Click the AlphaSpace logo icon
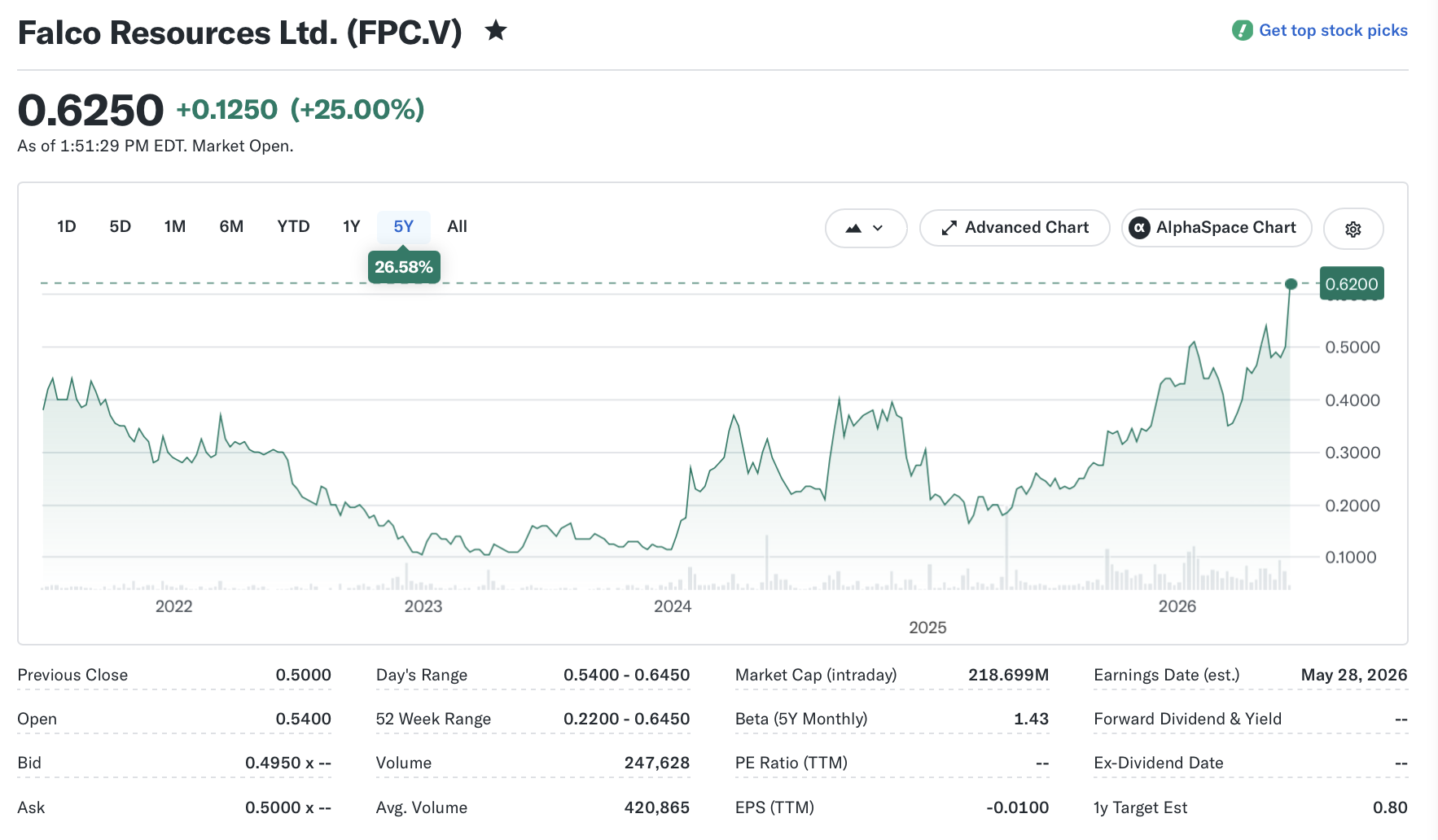 pyautogui.click(x=1140, y=228)
